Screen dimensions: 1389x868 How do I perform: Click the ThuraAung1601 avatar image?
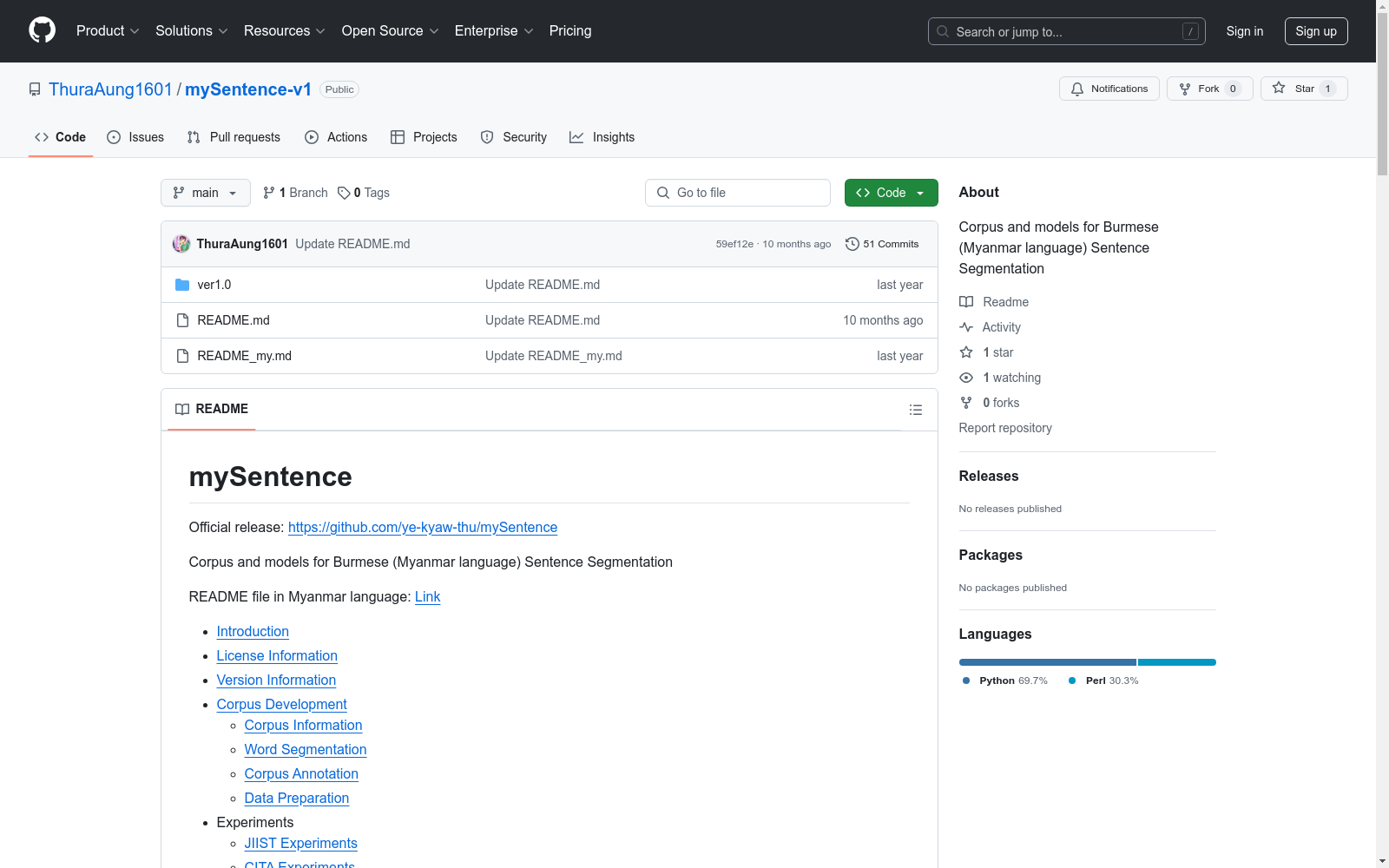[x=181, y=244]
